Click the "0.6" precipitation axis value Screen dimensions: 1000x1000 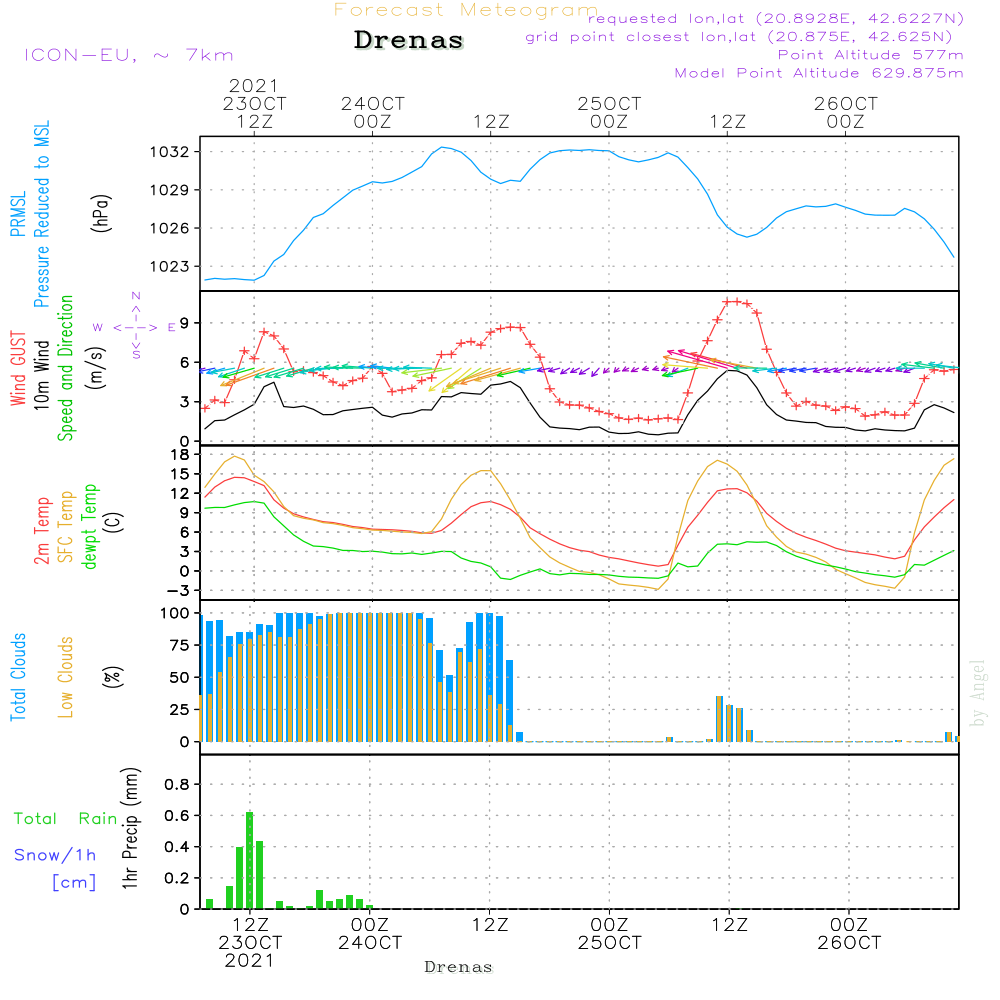pyautogui.click(x=177, y=816)
